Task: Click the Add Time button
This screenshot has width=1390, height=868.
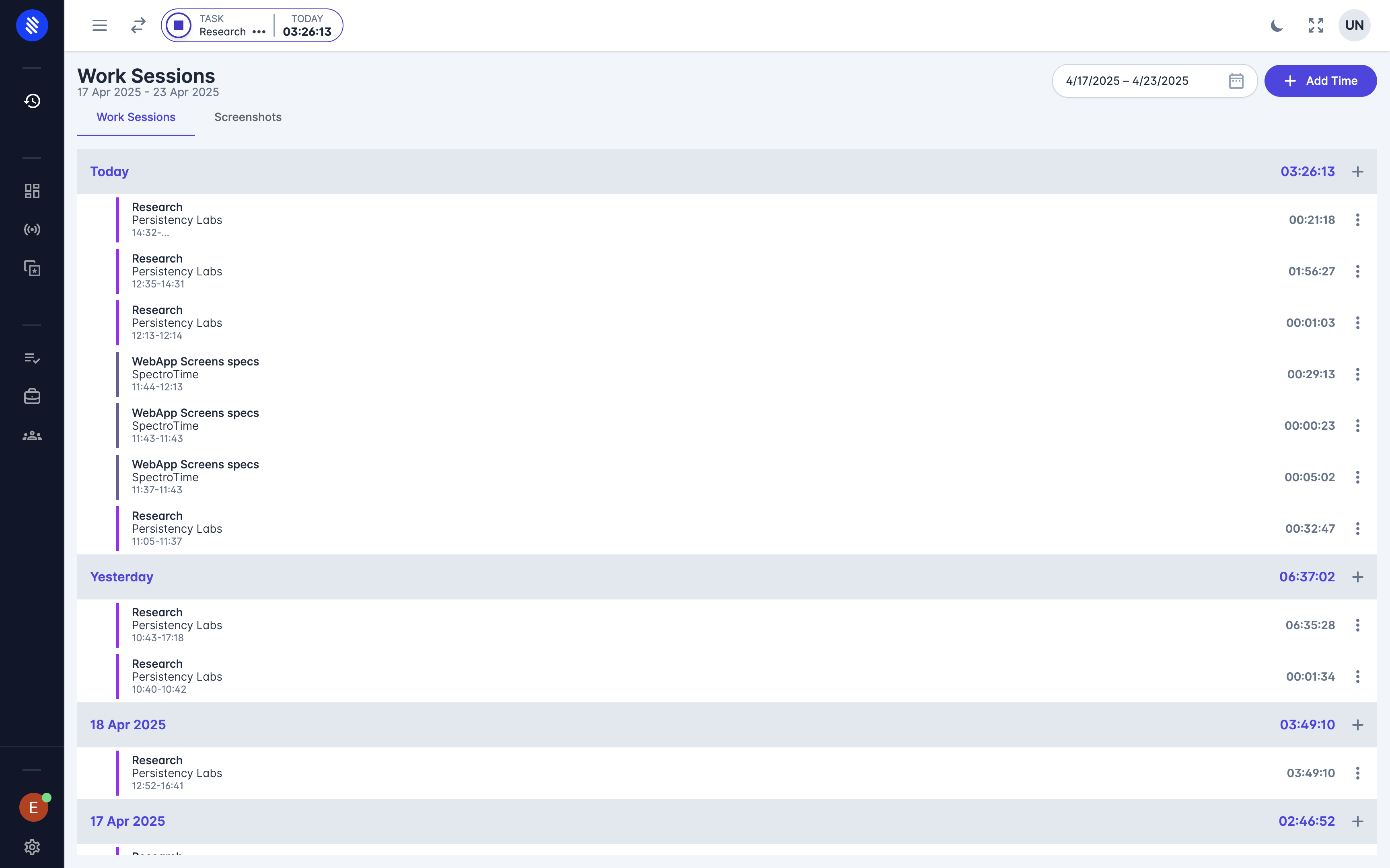Action: click(x=1320, y=81)
